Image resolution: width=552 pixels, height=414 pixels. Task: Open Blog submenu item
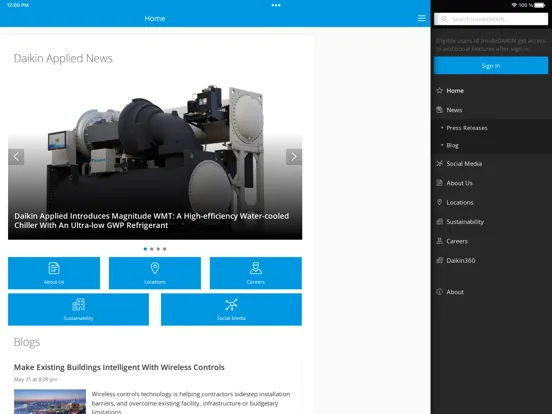[x=452, y=145]
